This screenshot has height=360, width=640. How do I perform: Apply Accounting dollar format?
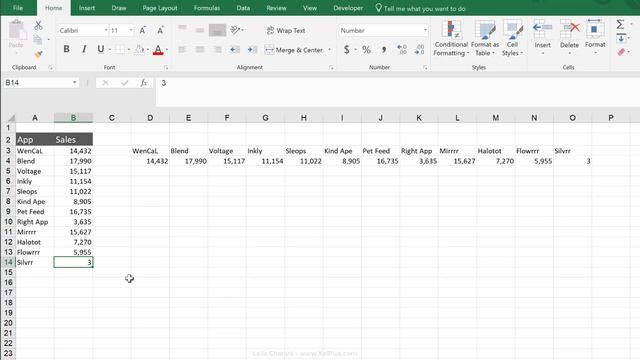[x=347, y=50]
